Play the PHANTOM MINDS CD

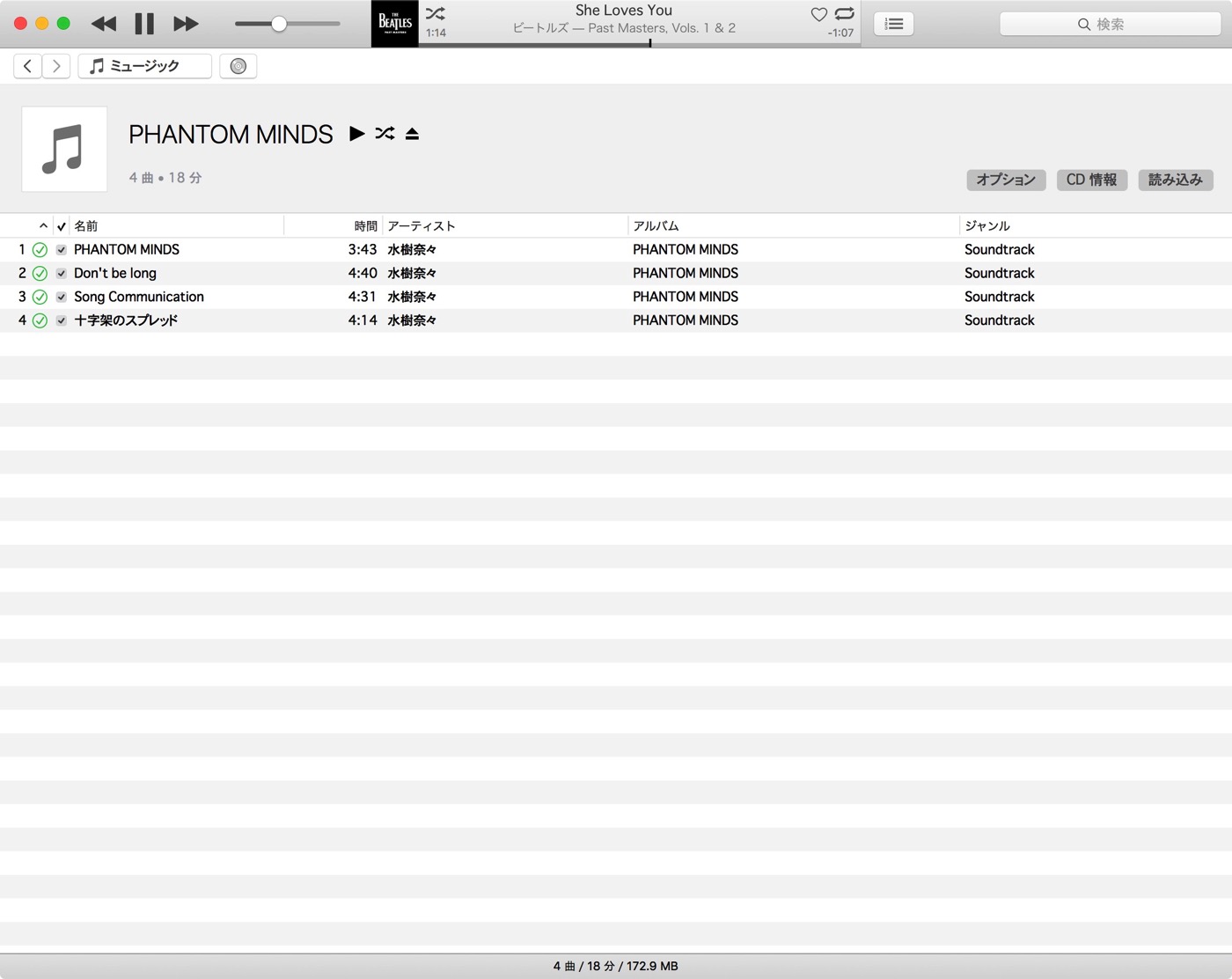357,134
